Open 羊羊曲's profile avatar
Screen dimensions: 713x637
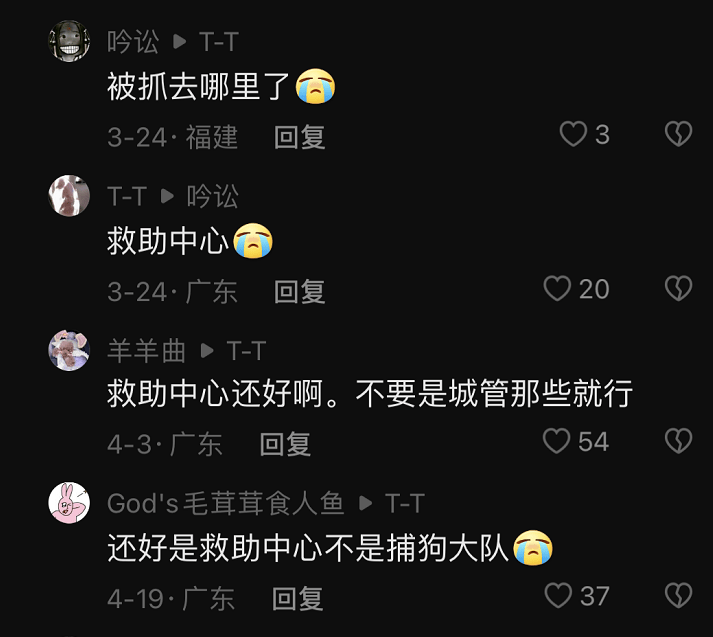(x=69, y=350)
